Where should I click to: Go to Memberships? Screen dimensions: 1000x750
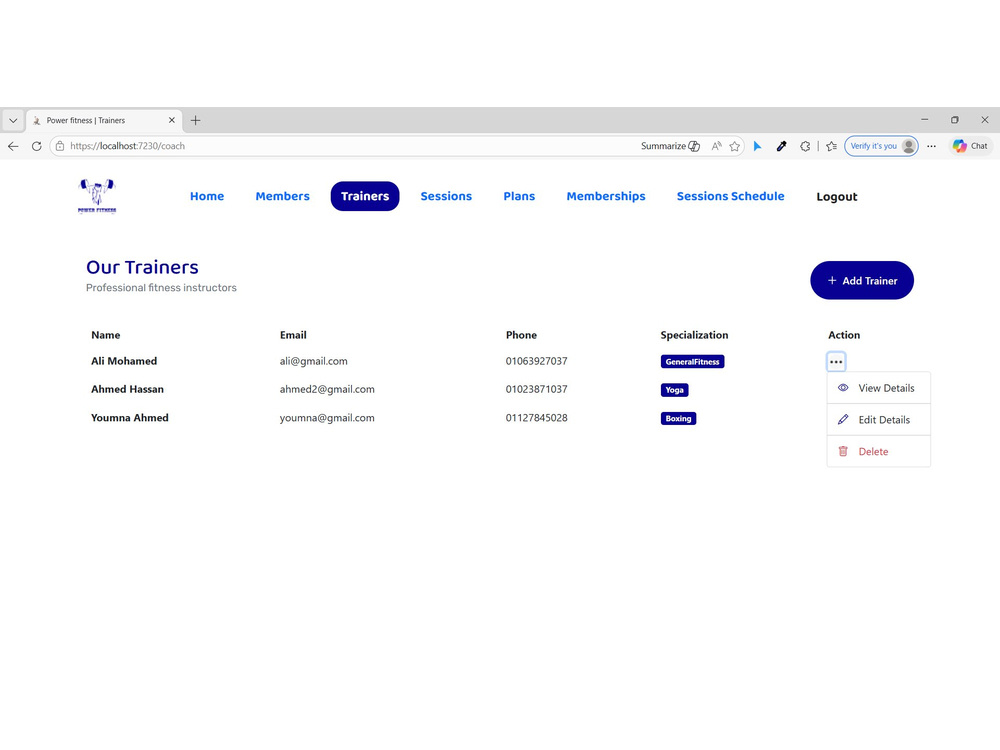(x=606, y=196)
